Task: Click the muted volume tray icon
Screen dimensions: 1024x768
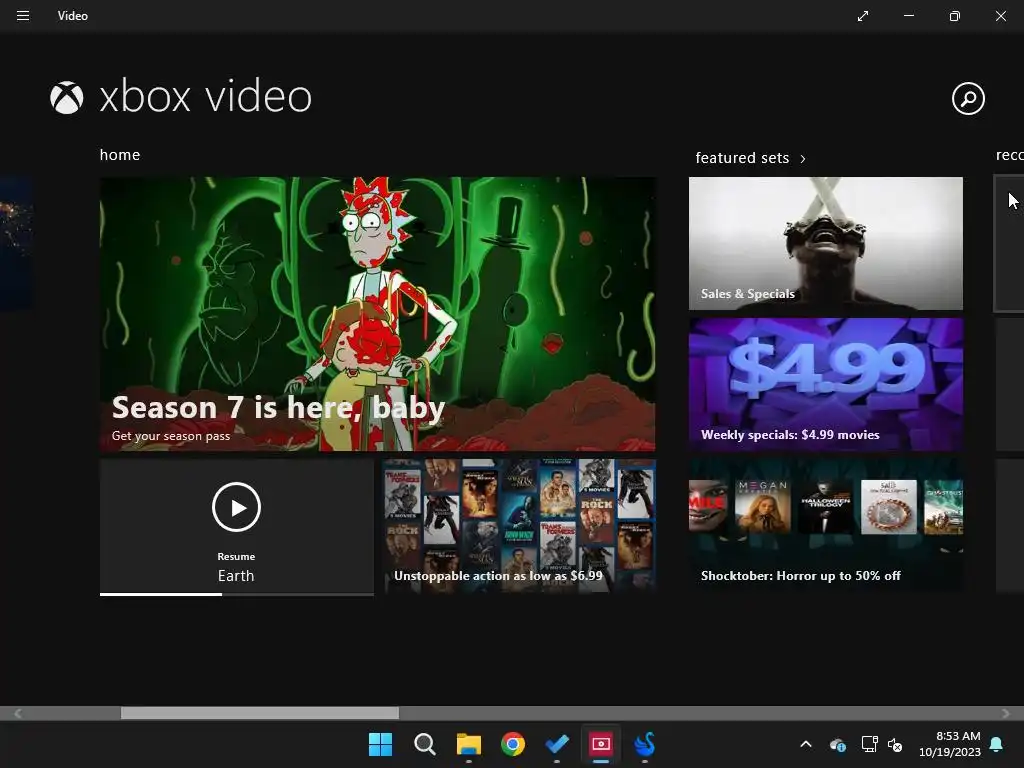Action: click(895, 744)
